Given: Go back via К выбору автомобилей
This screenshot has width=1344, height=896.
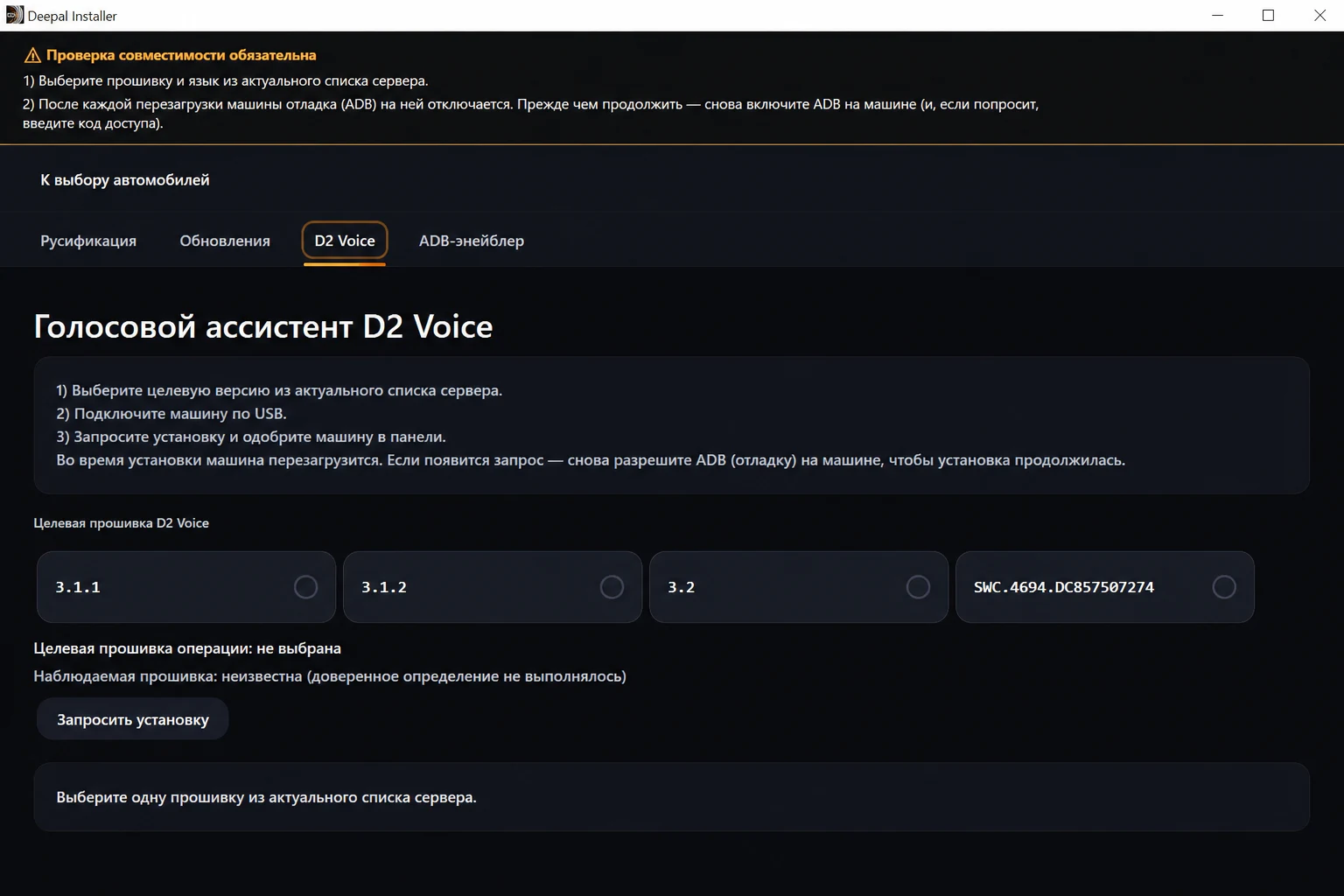Looking at the screenshot, I should (125, 180).
